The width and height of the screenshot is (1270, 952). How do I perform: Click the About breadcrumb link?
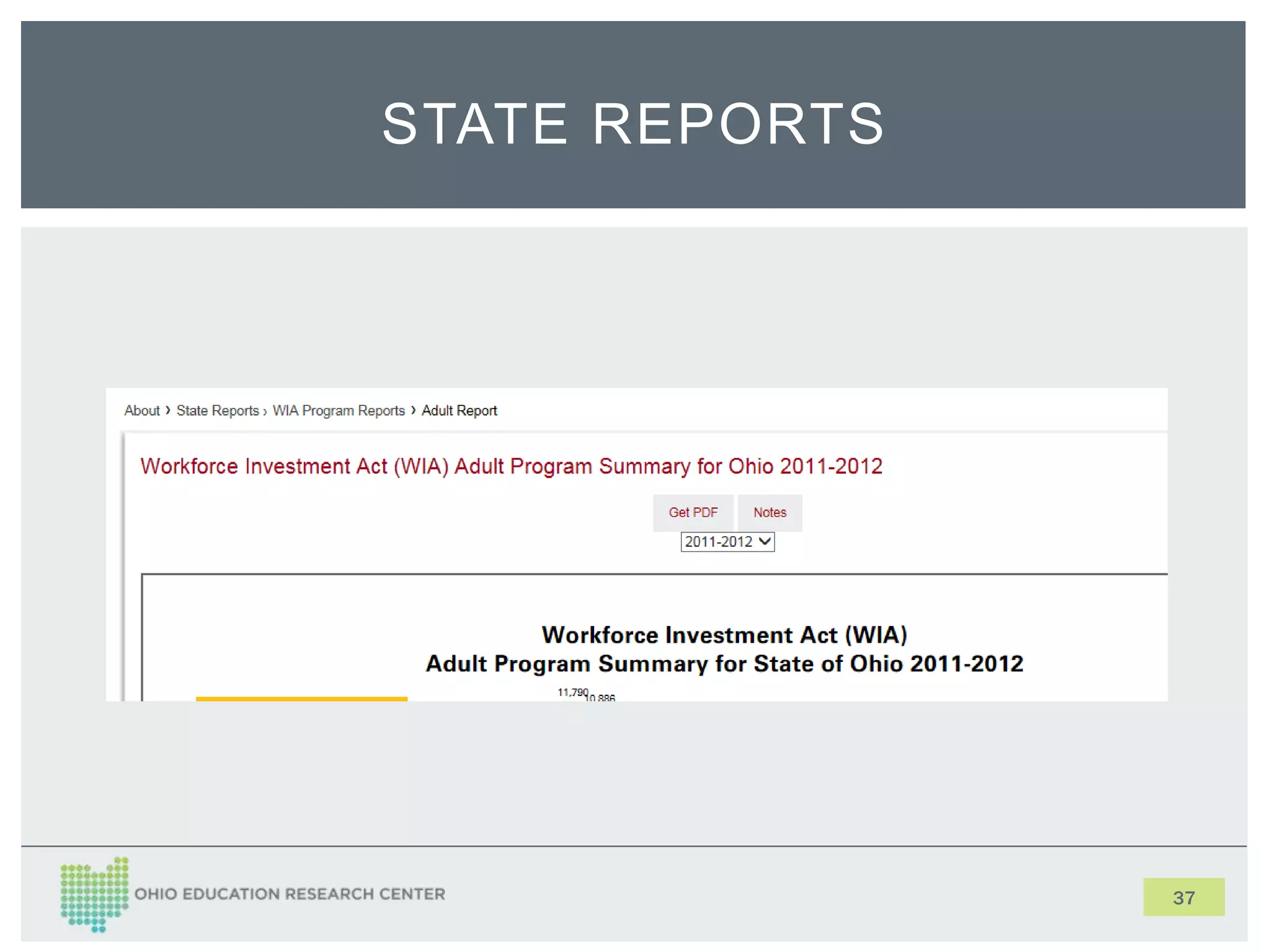click(x=142, y=410)
